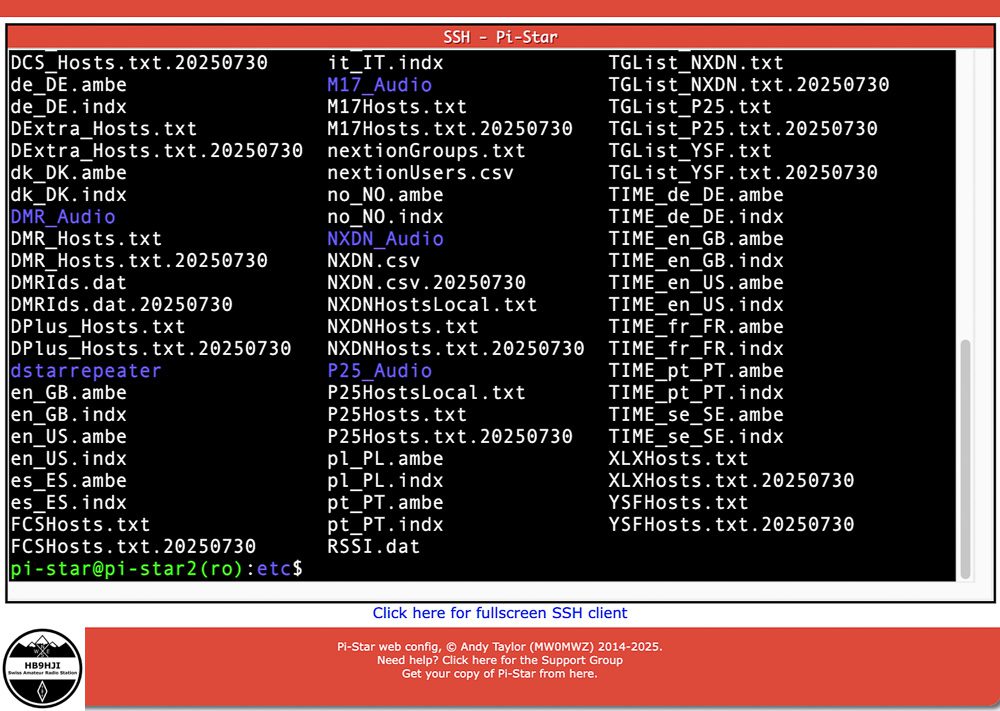Click the nextionUsers.csv file name
The width and height of the screenshot is (1000, 711).
click(420, 173)
